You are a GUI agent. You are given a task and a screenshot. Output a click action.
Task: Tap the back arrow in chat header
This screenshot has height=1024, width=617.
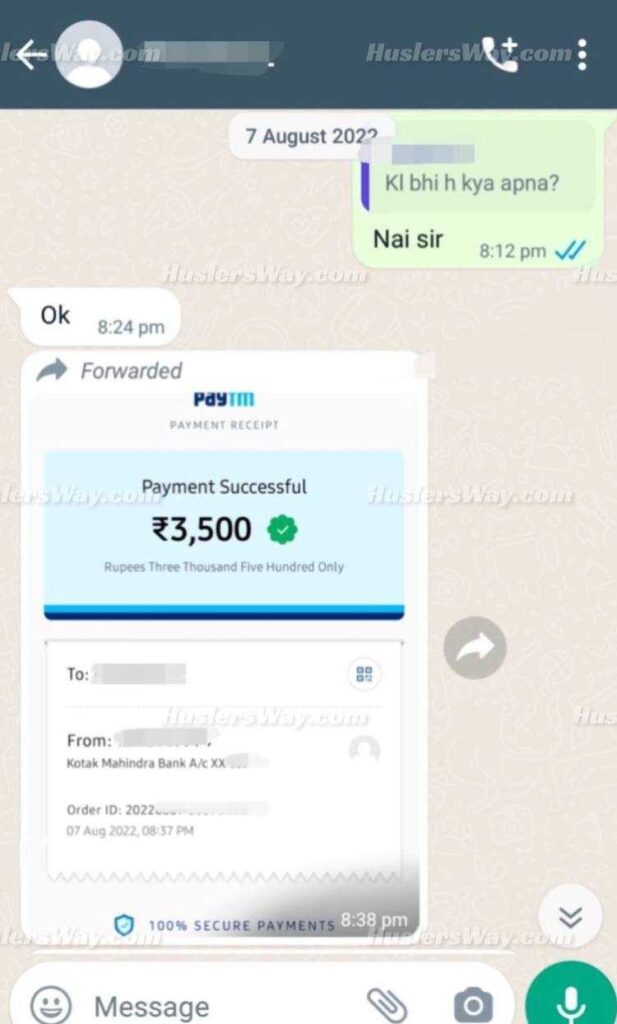coord(31,54)
